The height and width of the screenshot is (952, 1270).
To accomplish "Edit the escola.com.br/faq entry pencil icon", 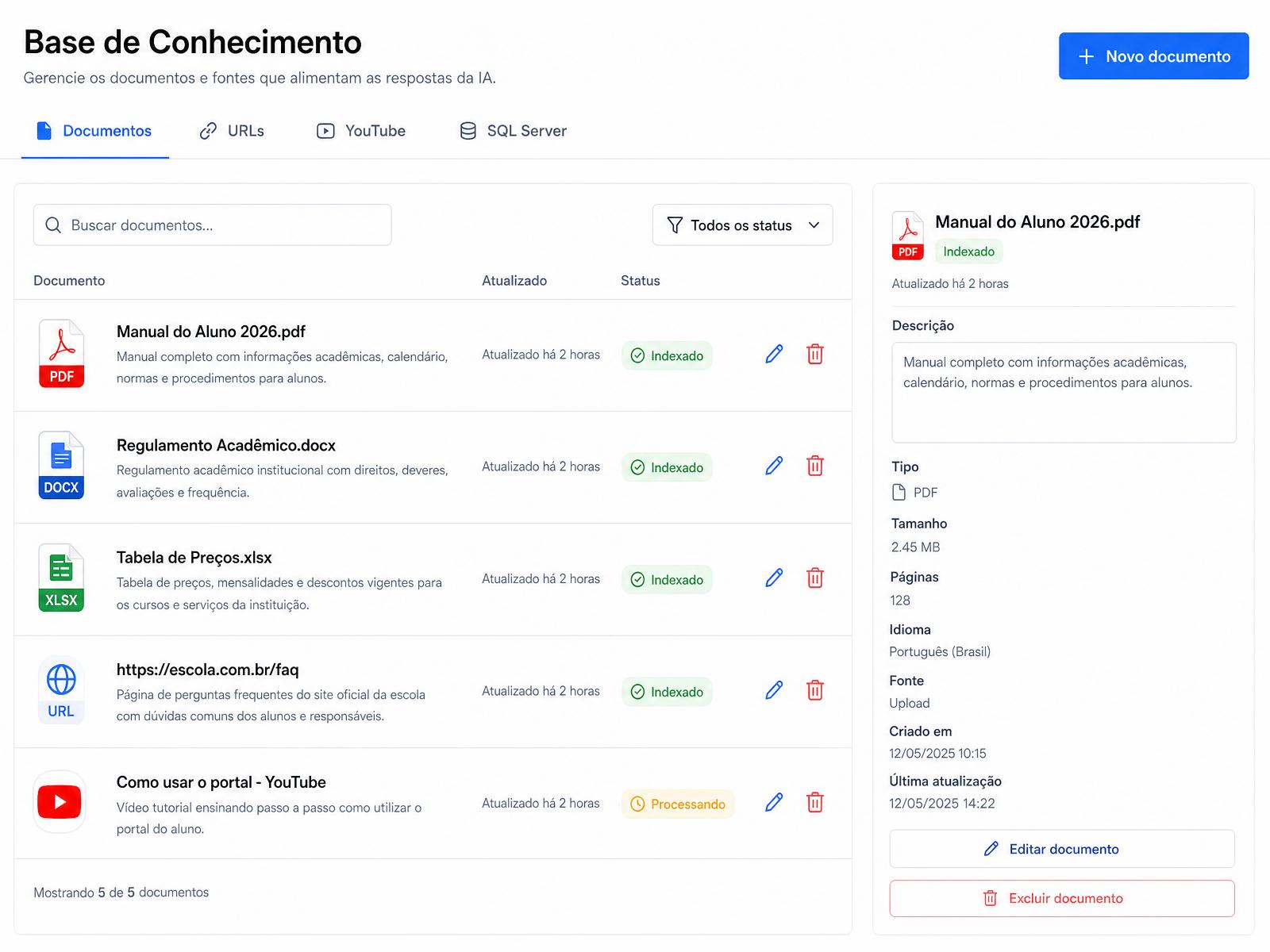I will pos(774,690).
